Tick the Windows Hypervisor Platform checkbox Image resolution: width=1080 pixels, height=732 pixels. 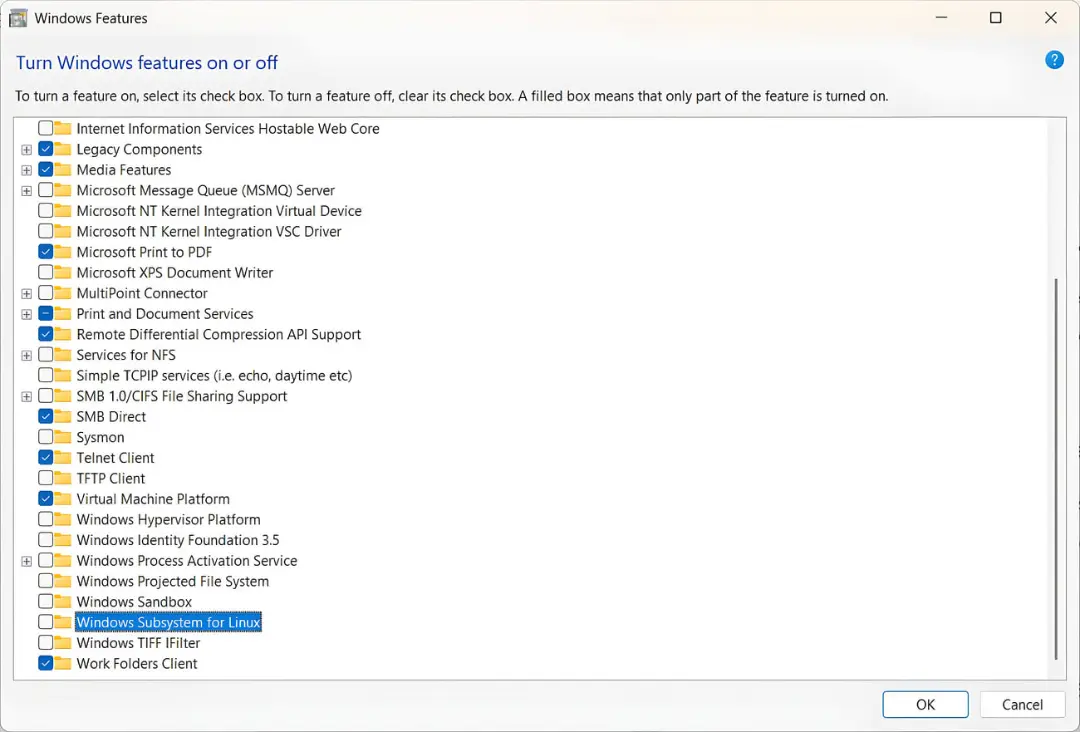coord(45,519)
